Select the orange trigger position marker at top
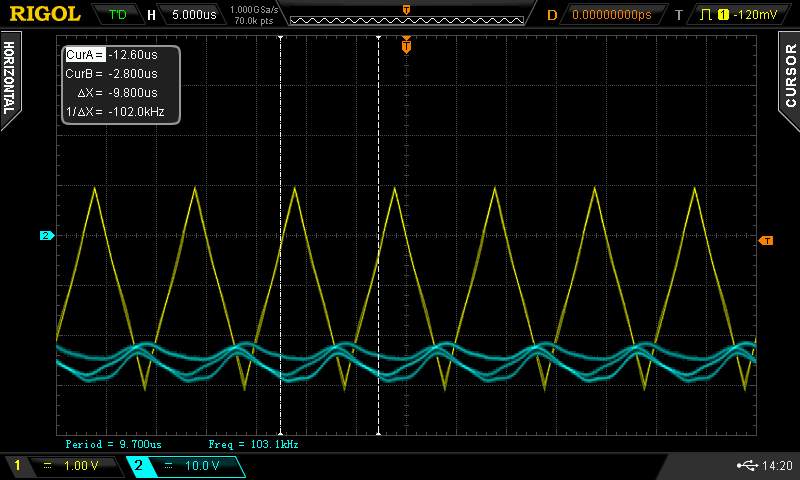The width and height of the screenshot is (800, 480). tap(406, 45)
